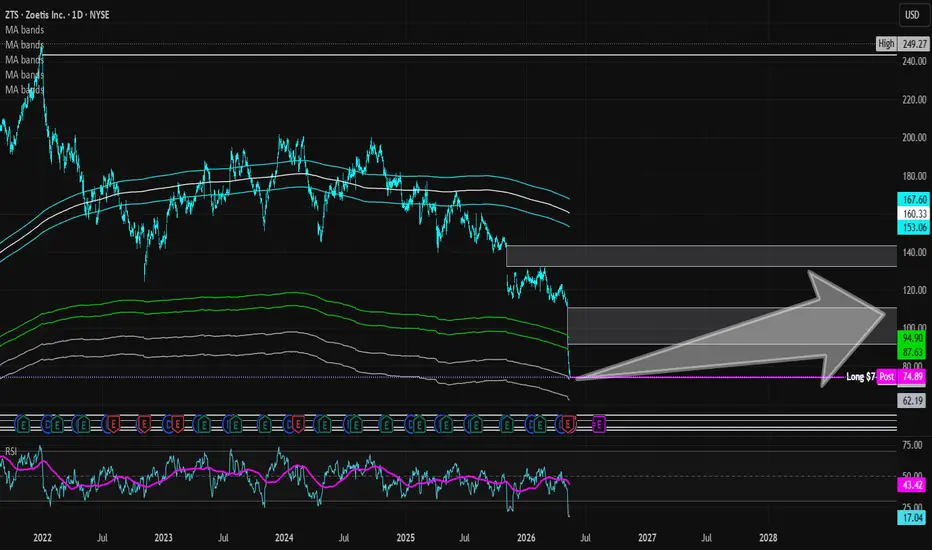932x550 pixels.
Task: Select the green 94.90 price label
Action: click(x=912, y=338)
